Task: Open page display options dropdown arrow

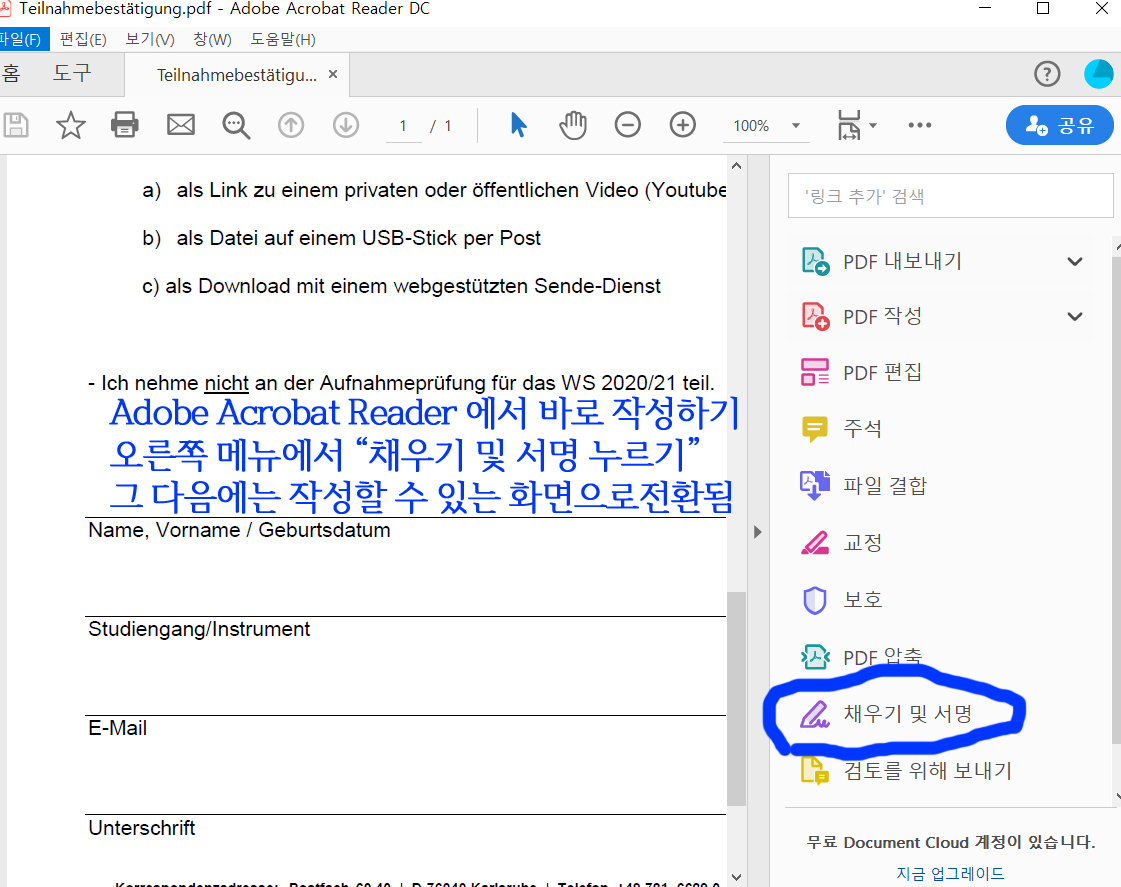Action: pyautogui.click(x=873, y=126)
